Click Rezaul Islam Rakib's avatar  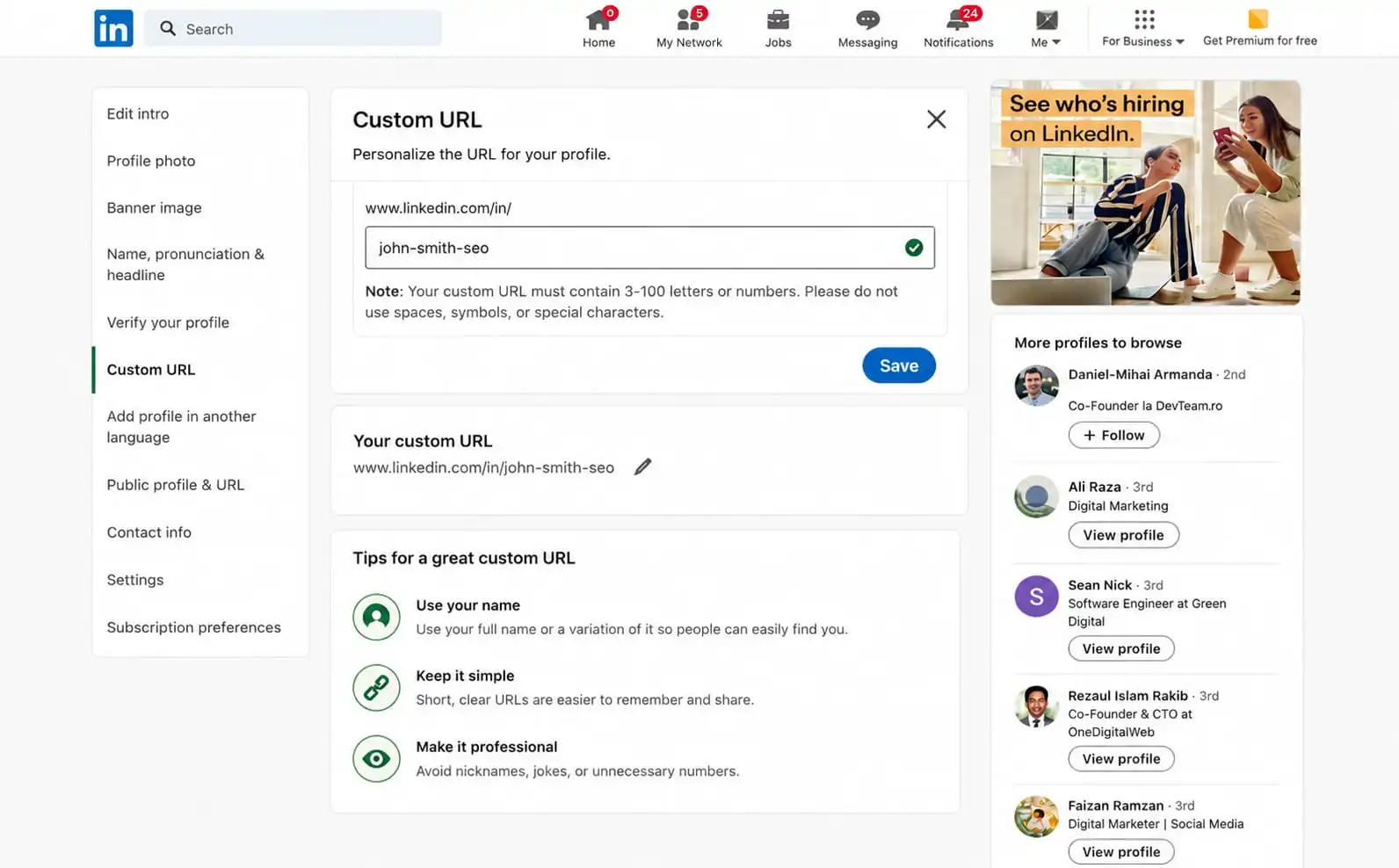pos(1036,706)
